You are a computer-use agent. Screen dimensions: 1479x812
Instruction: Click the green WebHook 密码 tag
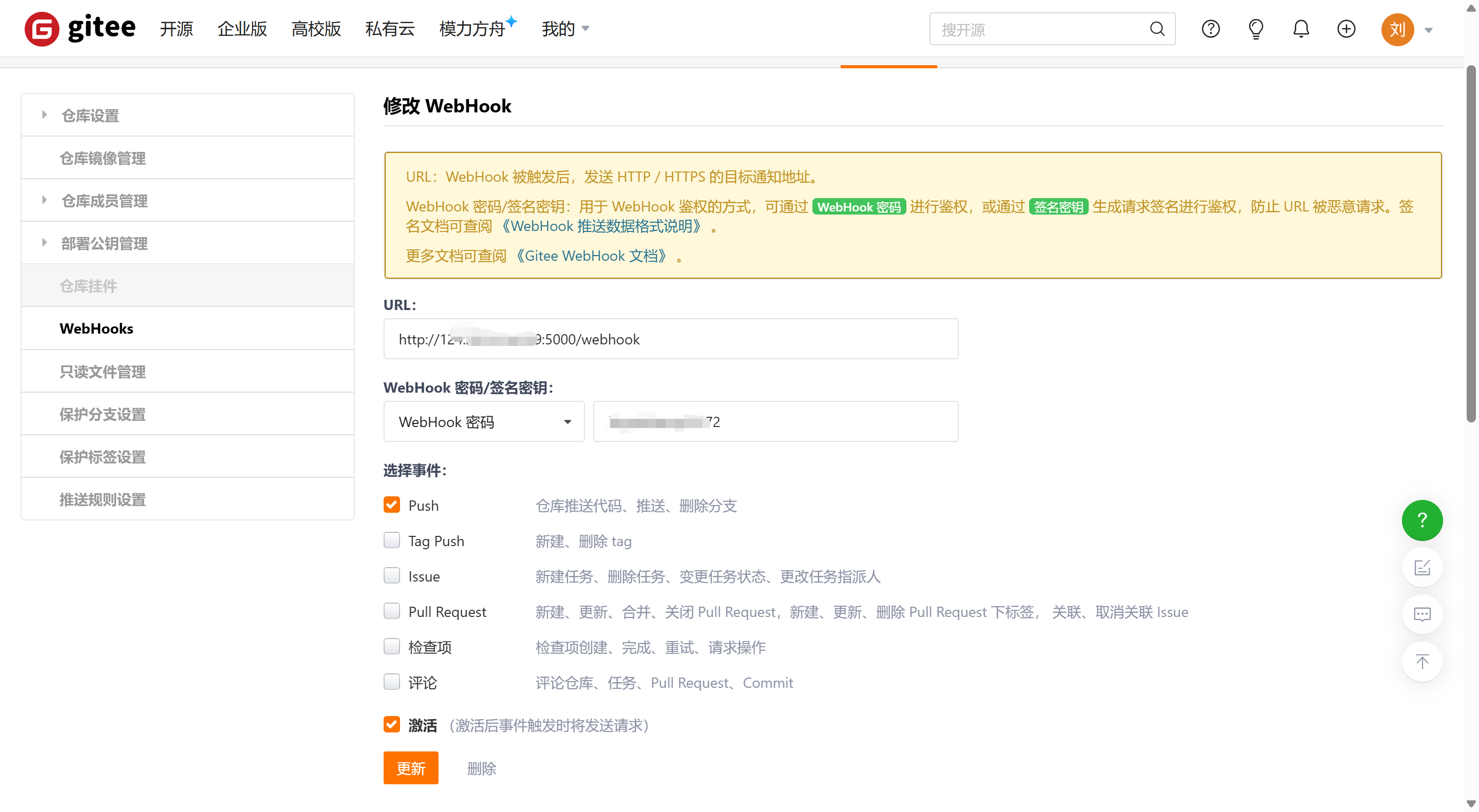click(x=859, y=206)
